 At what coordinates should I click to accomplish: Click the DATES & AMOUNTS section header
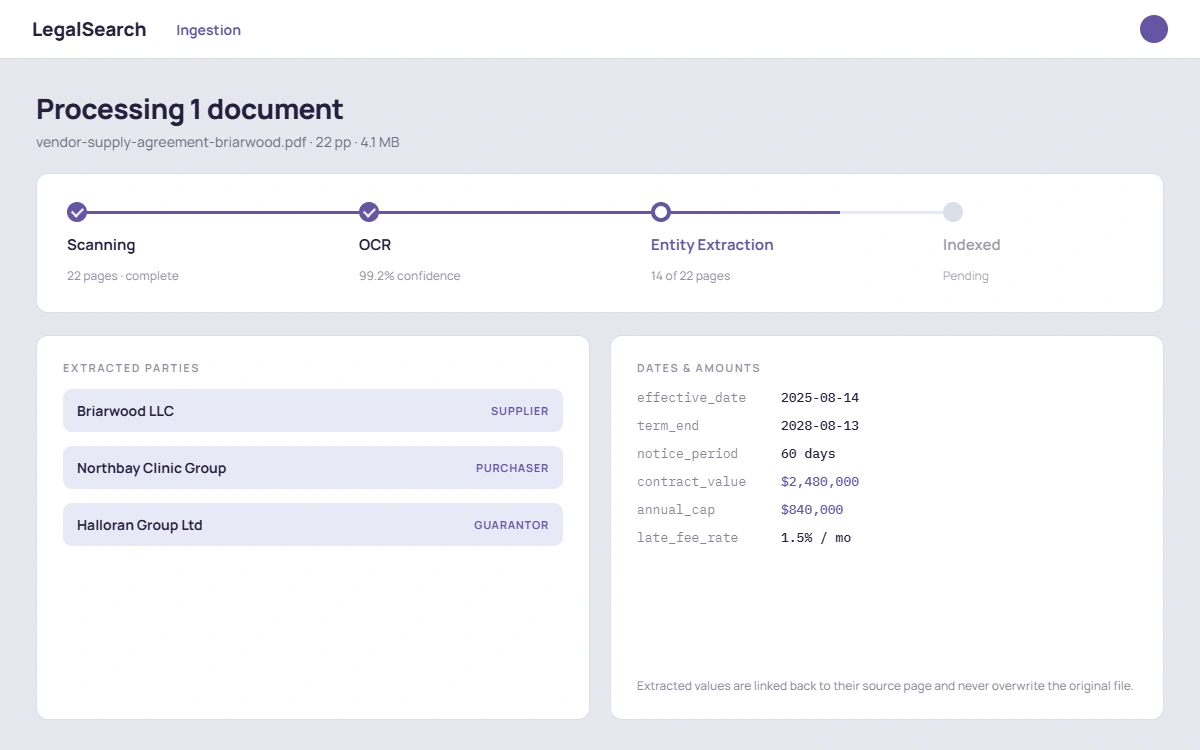(699, 368)
